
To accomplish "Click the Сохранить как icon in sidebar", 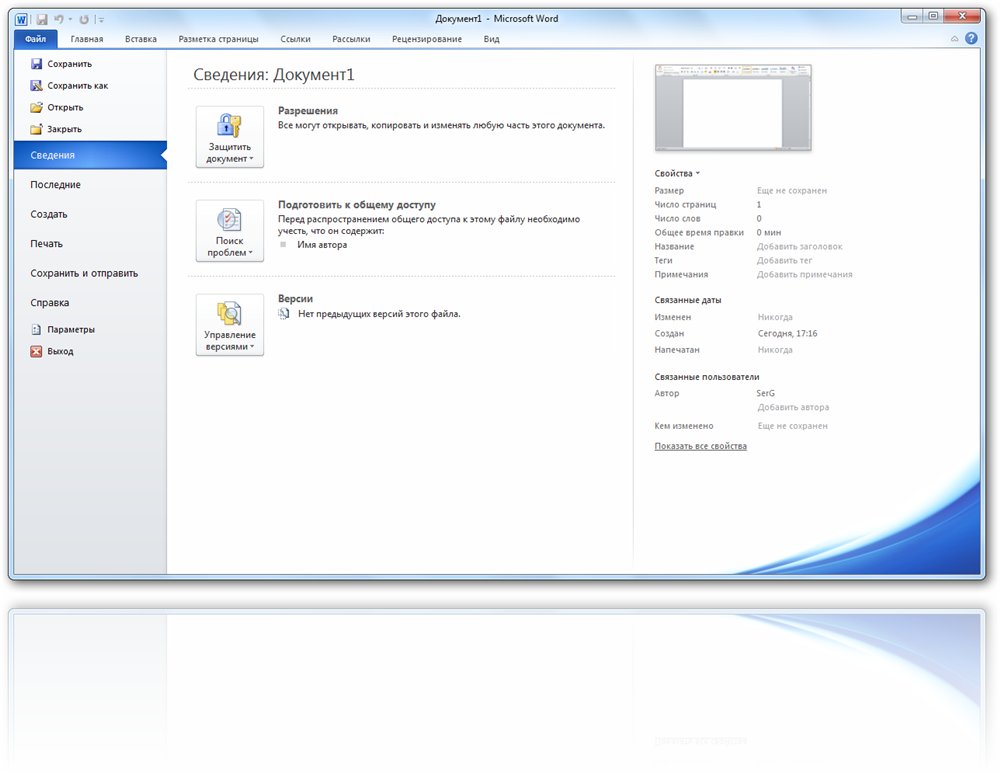I will click(x=36, y=85).
